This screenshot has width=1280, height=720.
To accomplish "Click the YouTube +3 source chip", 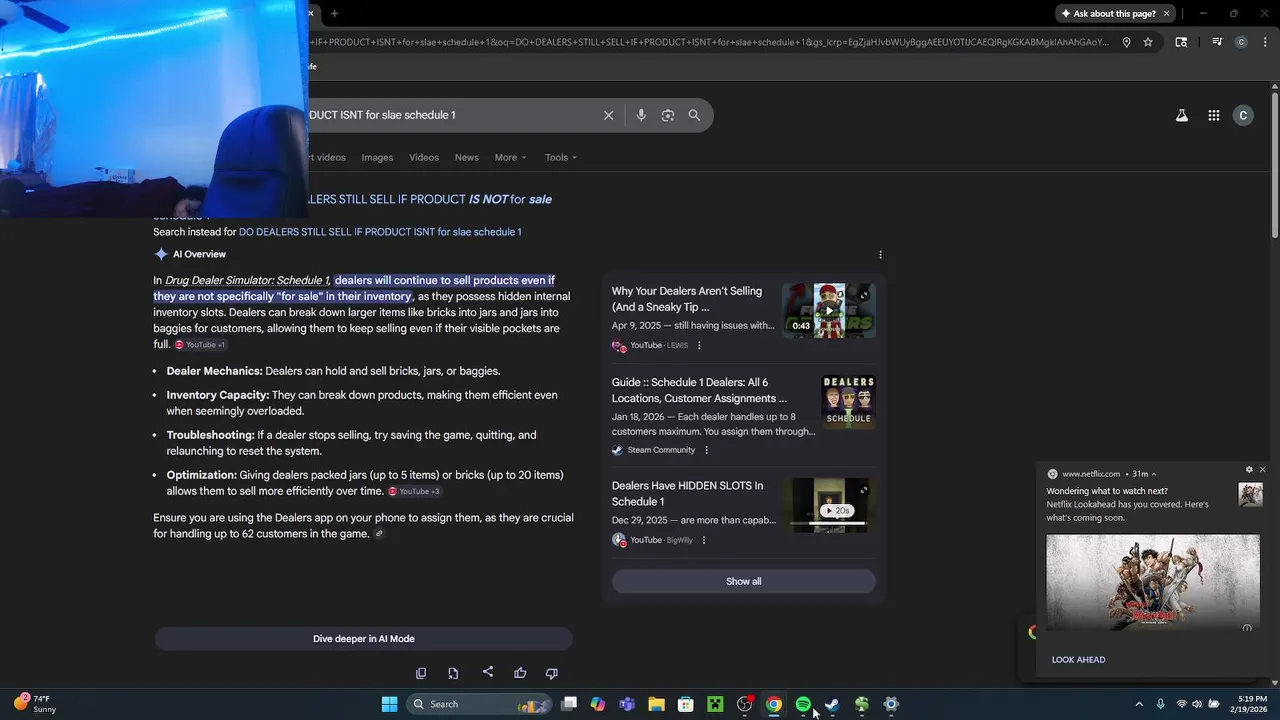I will [x=415, y=492].
